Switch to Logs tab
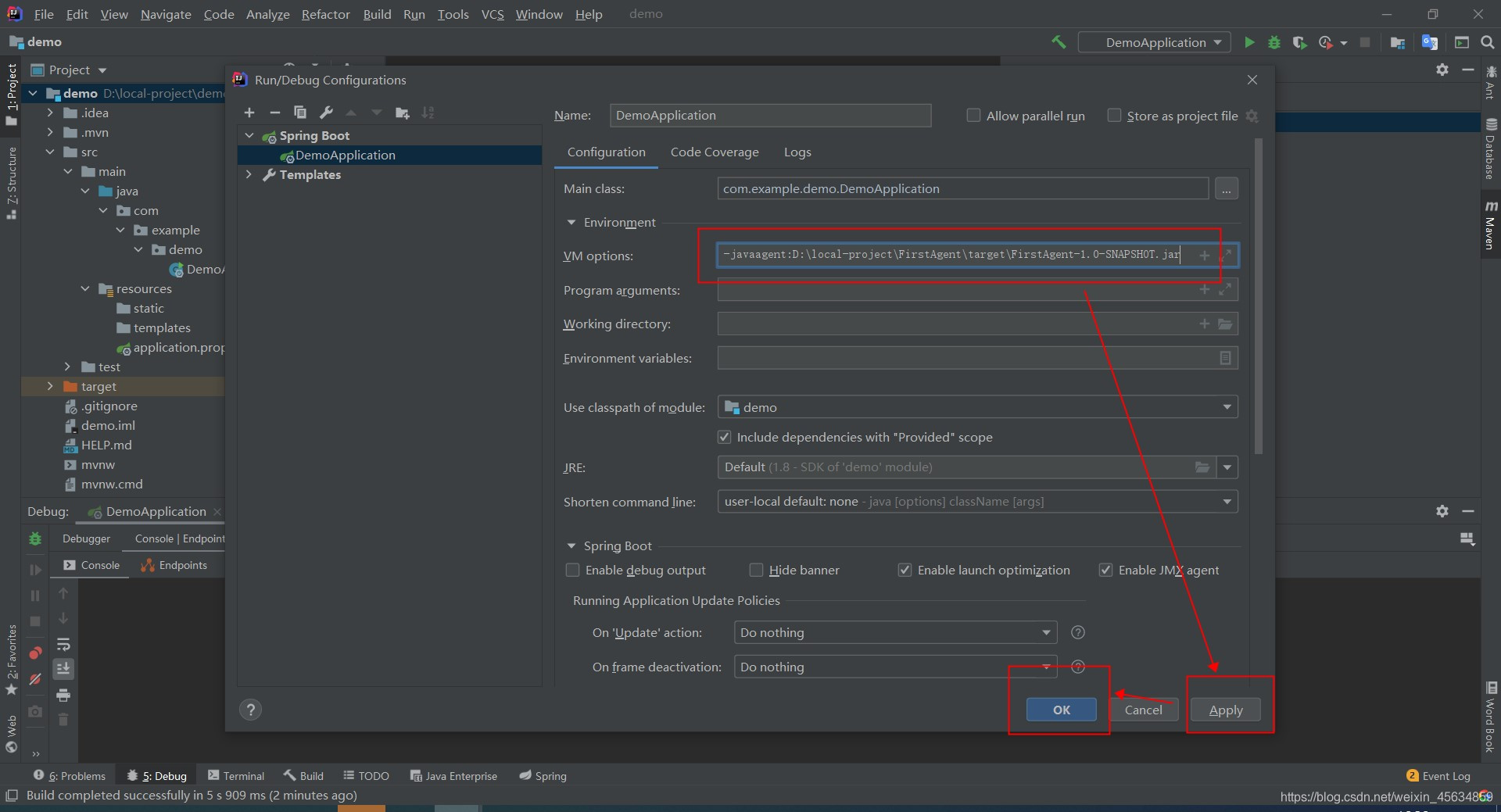The image size is (1501, 812). tap(797, 152)
